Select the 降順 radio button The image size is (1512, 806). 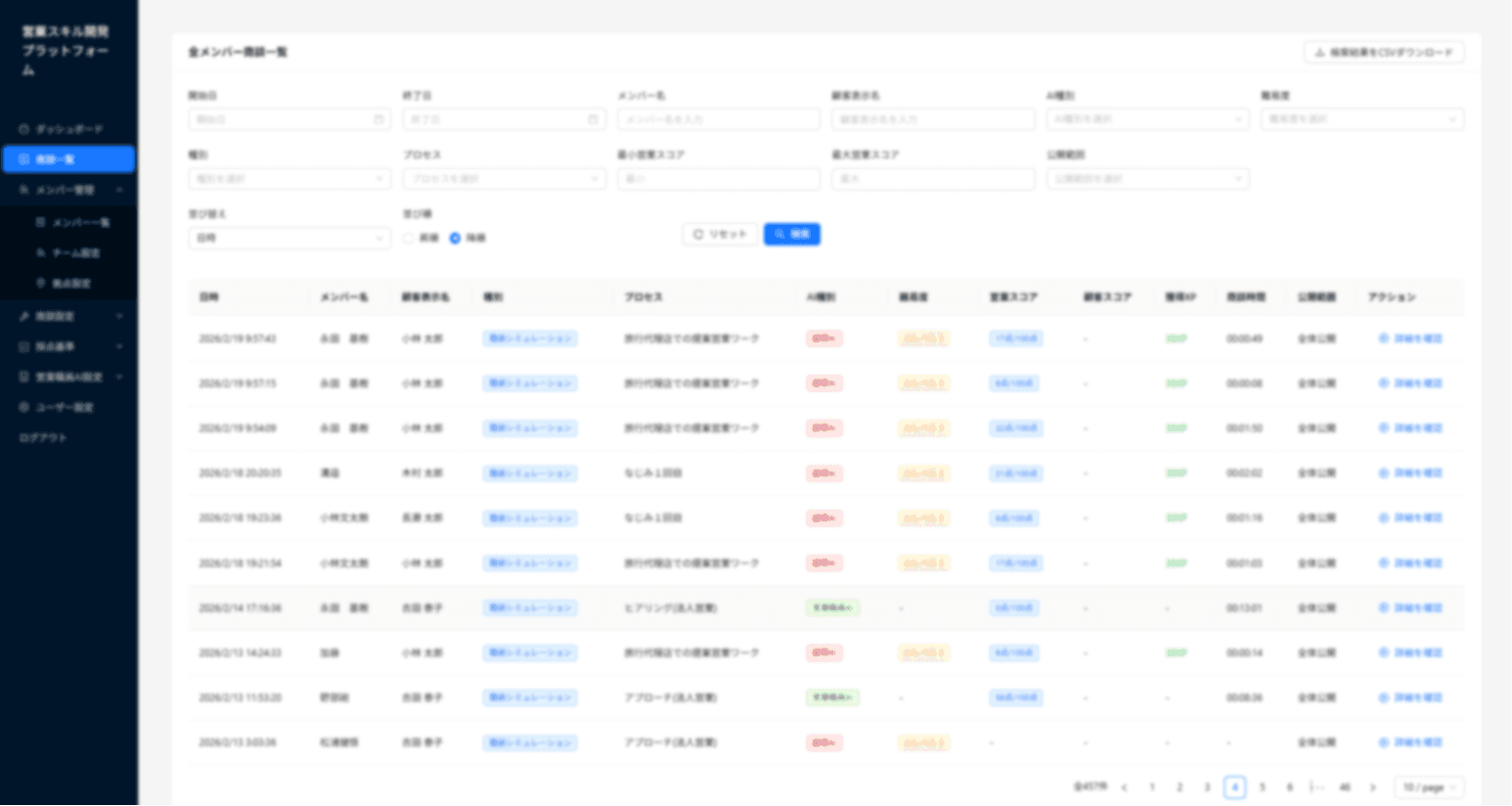(455, 239)
